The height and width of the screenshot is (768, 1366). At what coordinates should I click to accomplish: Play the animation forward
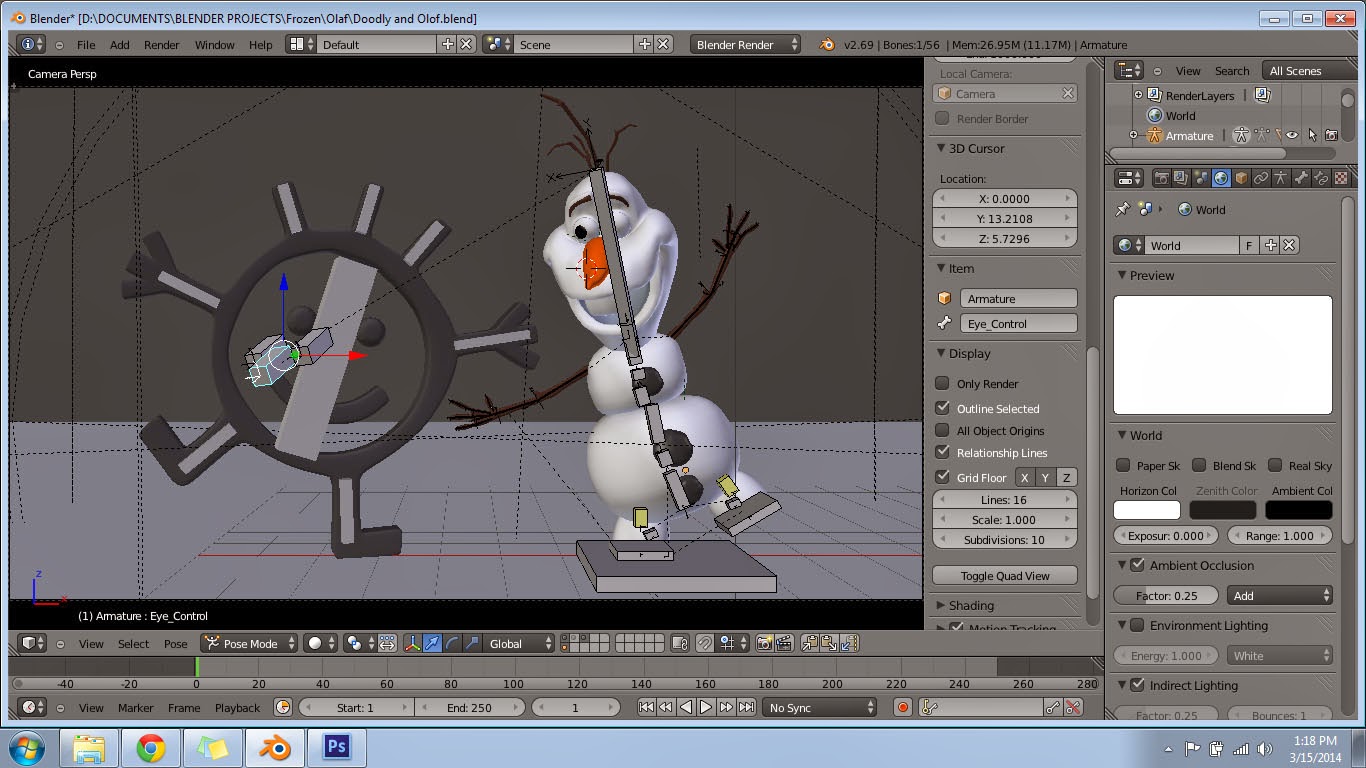pyautogui.click(x=706, y=707)
